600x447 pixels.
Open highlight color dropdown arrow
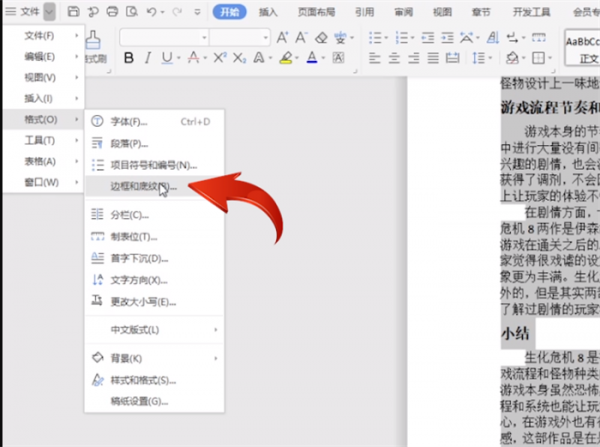(x=297, y=59)
